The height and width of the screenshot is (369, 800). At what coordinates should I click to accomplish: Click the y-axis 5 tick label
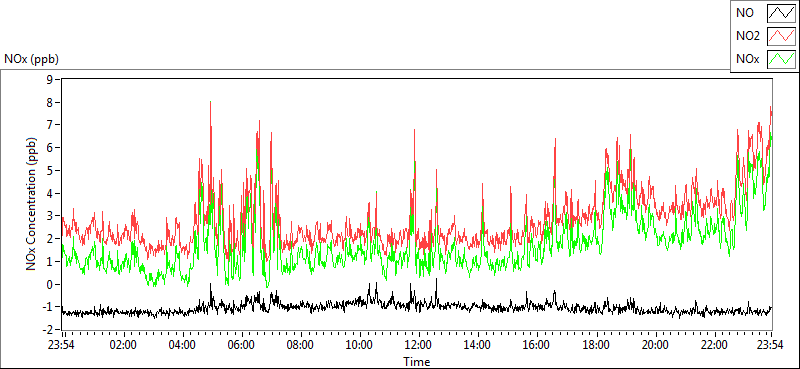tap(50, 170)
